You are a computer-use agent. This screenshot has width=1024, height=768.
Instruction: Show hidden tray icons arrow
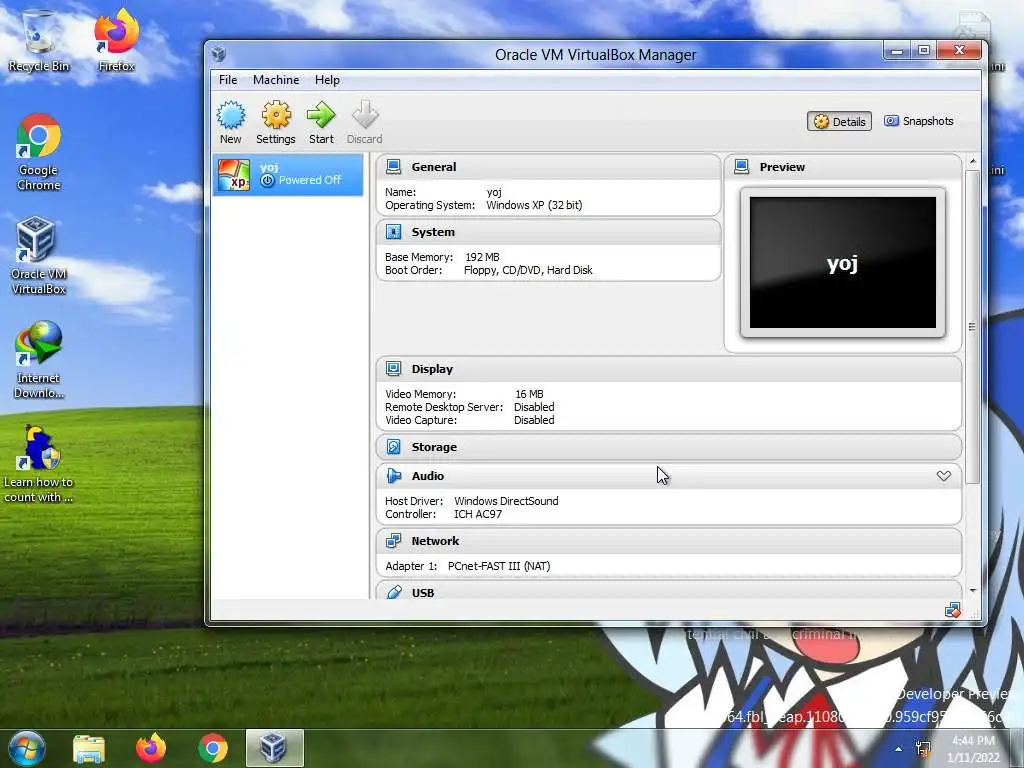899,749
